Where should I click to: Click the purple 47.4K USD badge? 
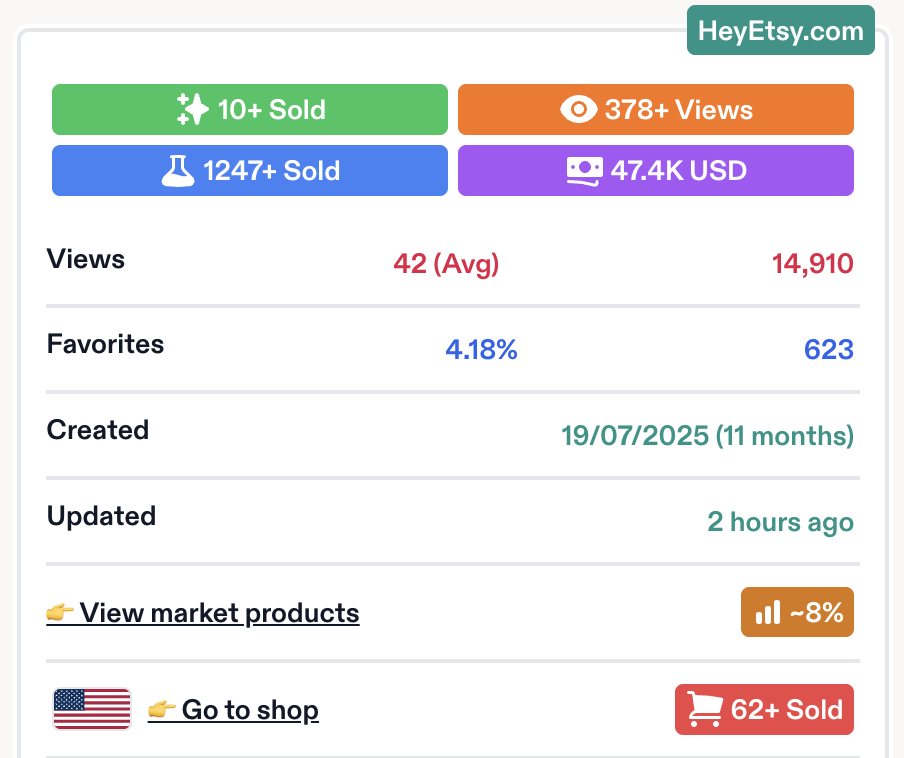click(656, 171)
